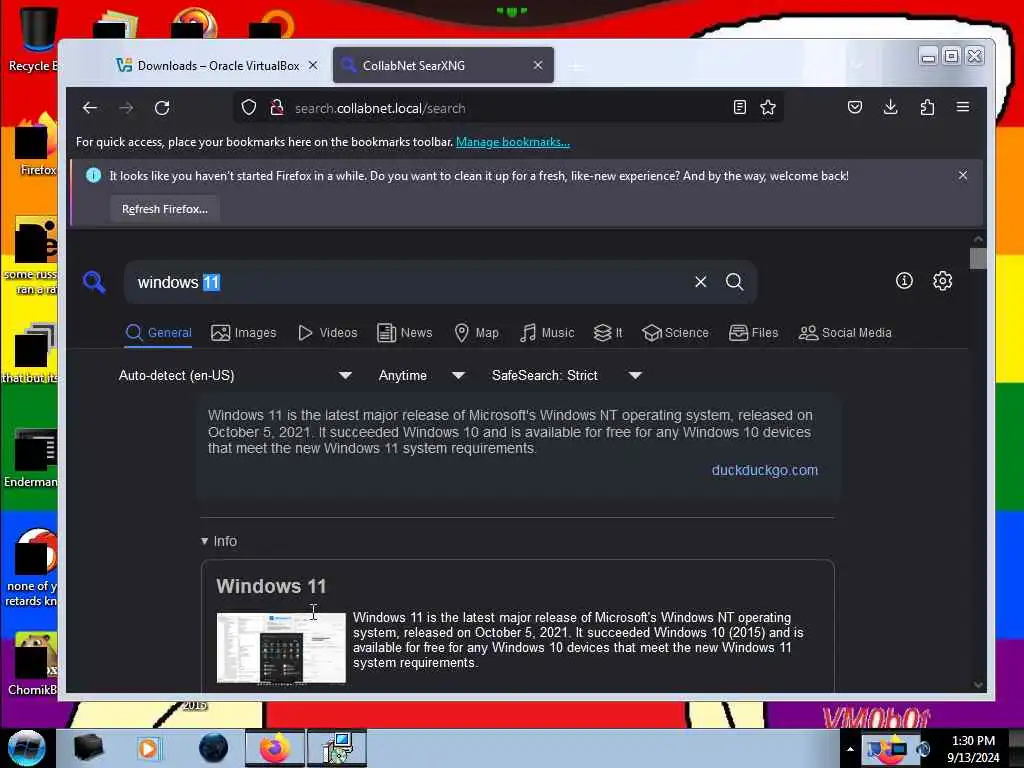Clear the search query with X

(x=701, y=281)
